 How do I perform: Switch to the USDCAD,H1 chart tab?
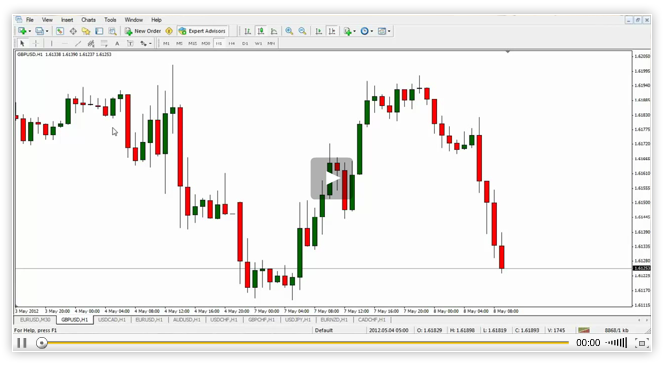(112, 320)
